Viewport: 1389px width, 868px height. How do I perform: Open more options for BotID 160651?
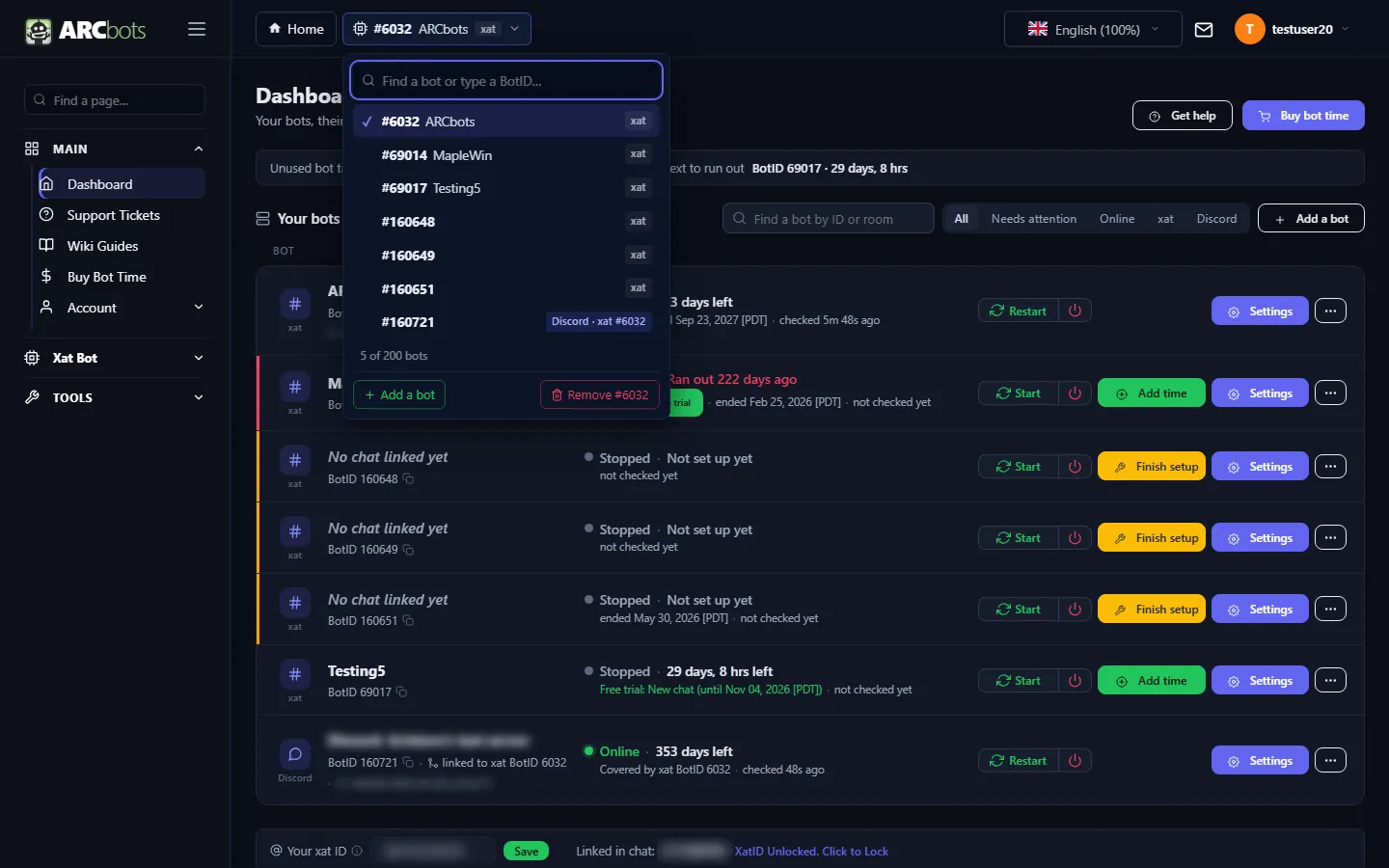point(1330,610)
